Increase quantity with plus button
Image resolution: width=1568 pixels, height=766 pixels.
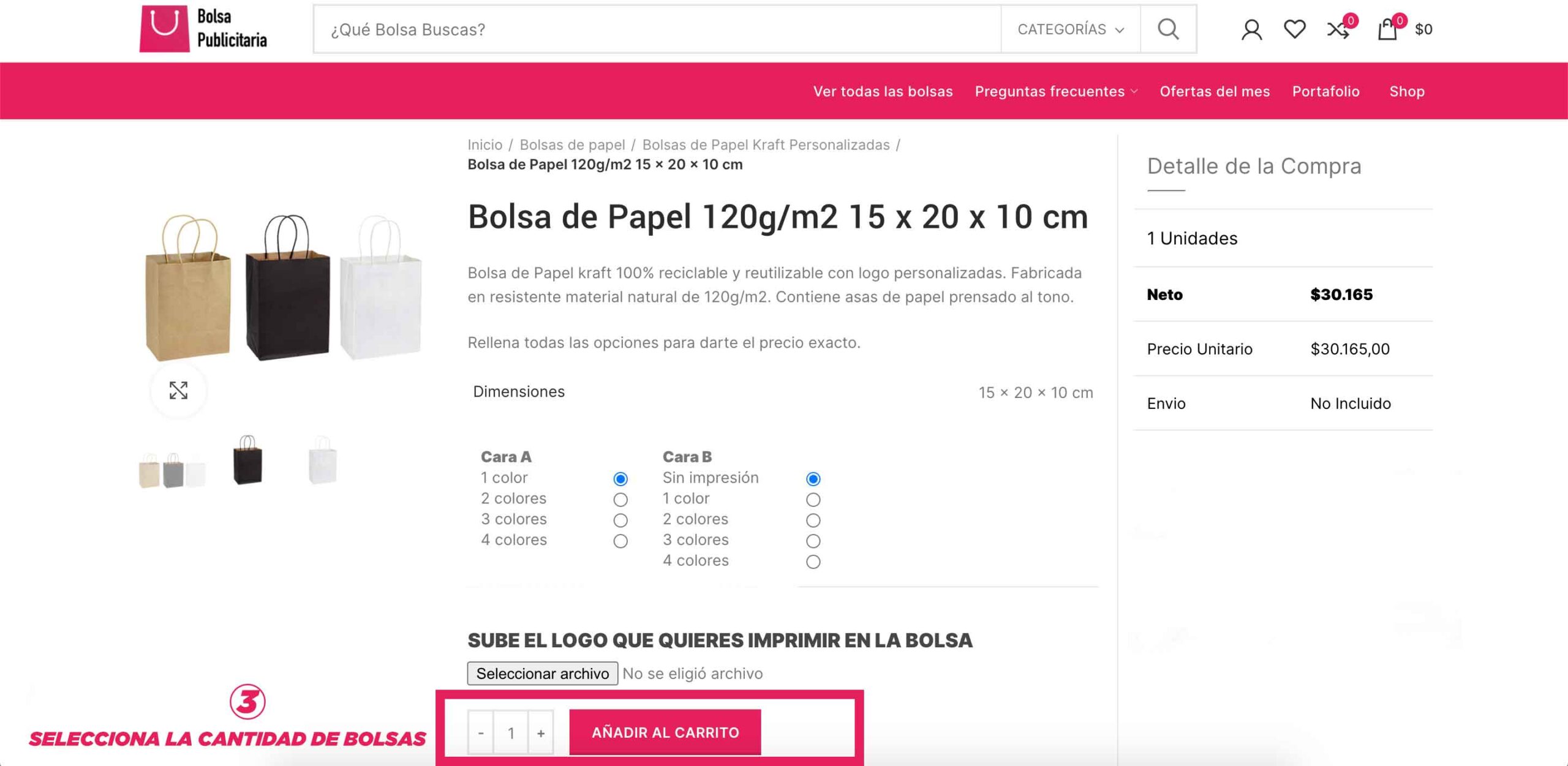[x=541, y=732]
